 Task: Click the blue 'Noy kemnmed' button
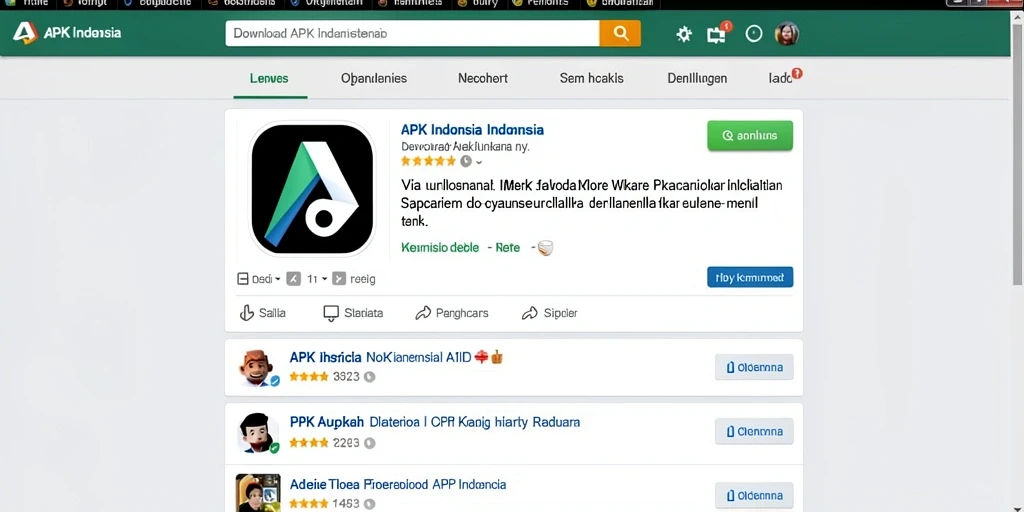[750, 277]
